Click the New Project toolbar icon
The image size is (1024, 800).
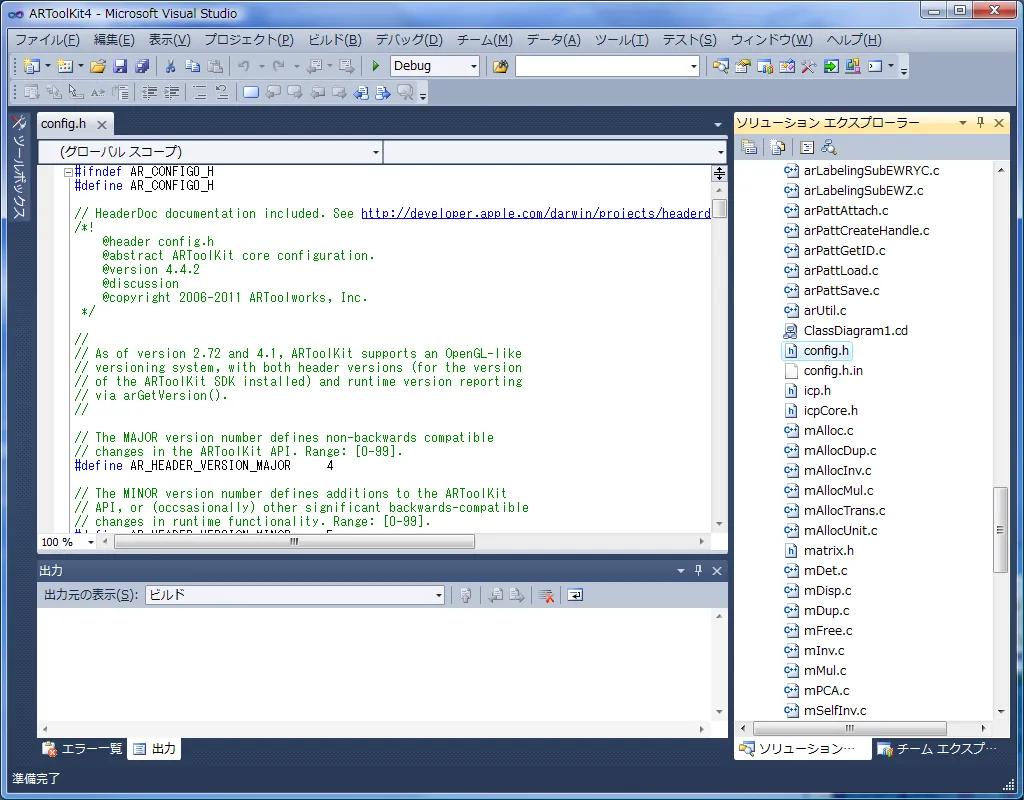(31, 66)
